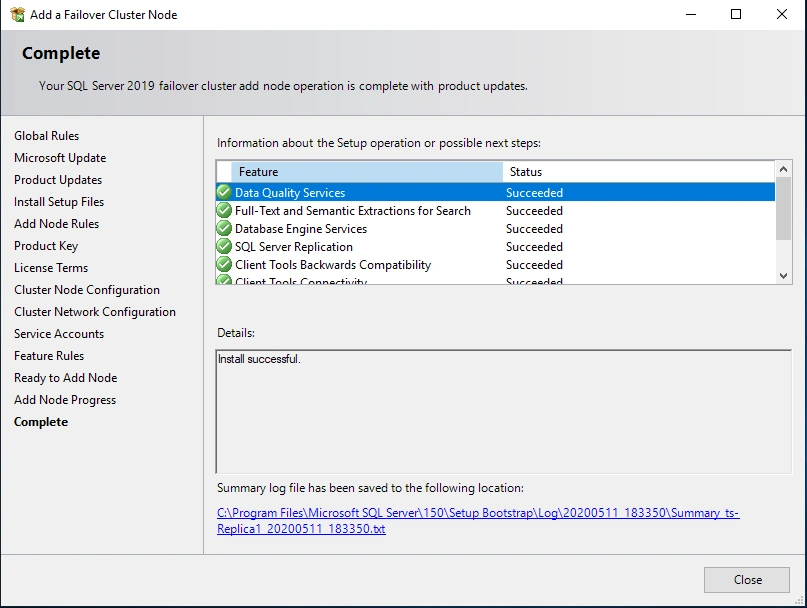This screenshot has height=608, width=807.
Task: Click the feature list scroll up arrow
Action: pos(783,169)
